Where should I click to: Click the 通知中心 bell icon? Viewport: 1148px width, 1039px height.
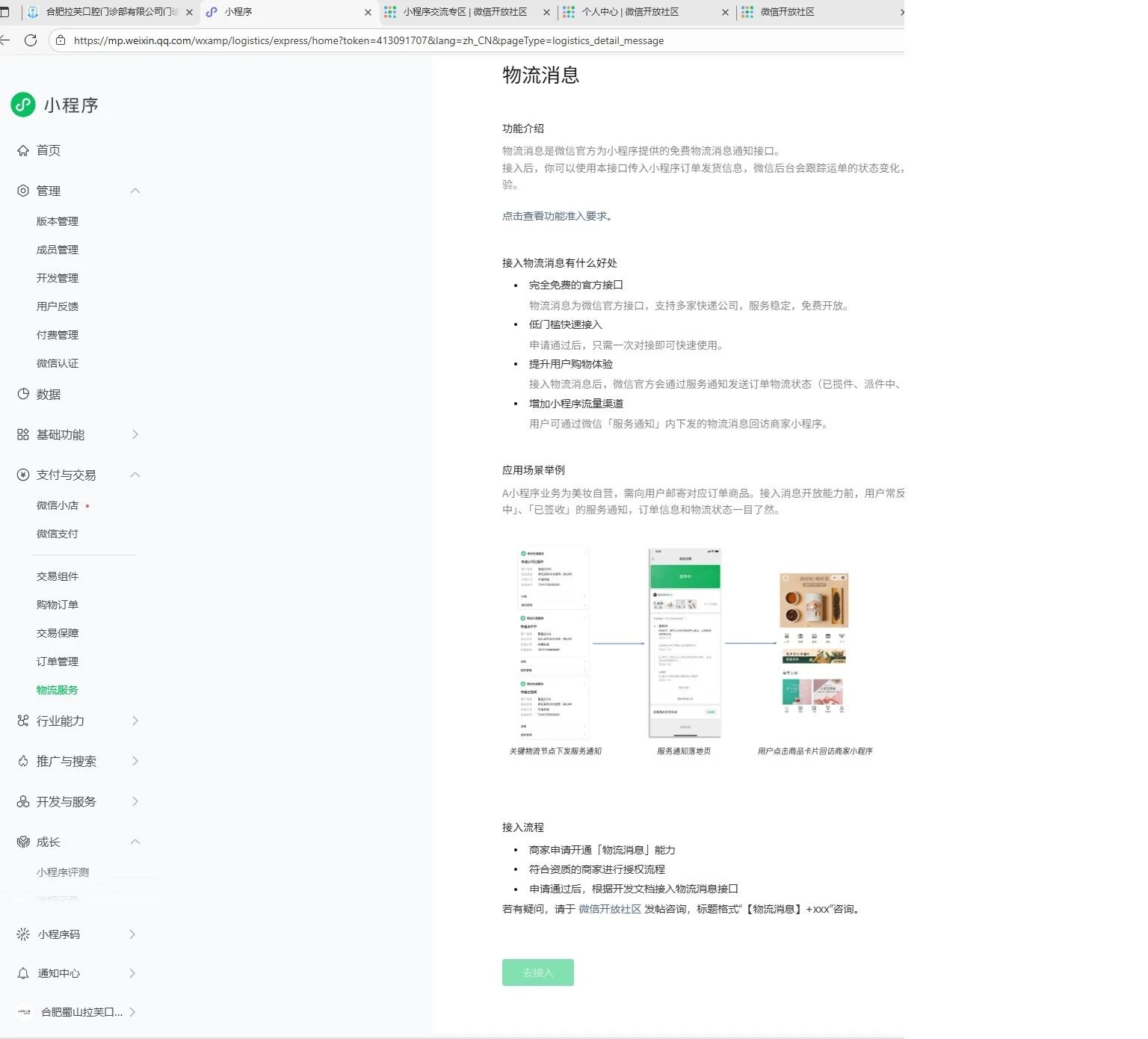click(x=23, y=973)
